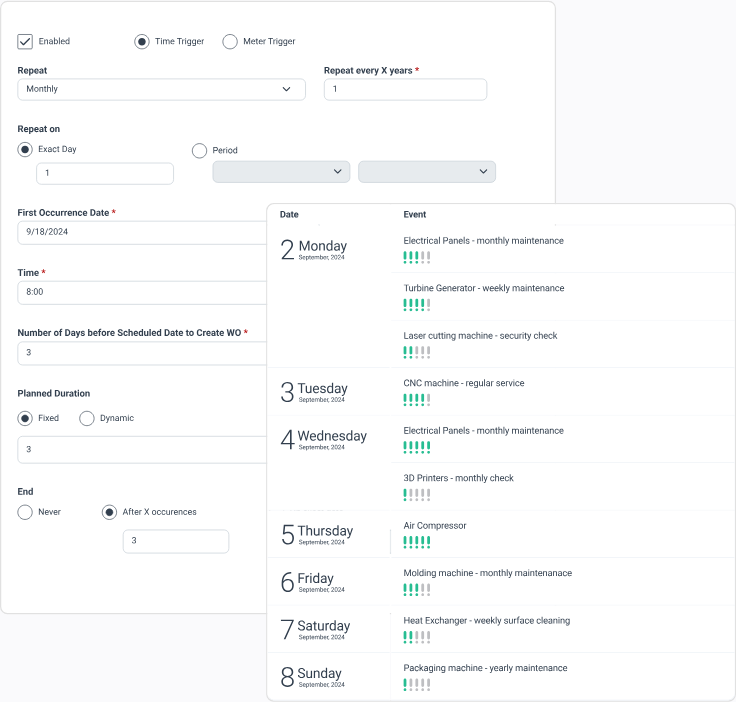
Task: Click progress bars under Molding machine event
Action: coord(417,589)
